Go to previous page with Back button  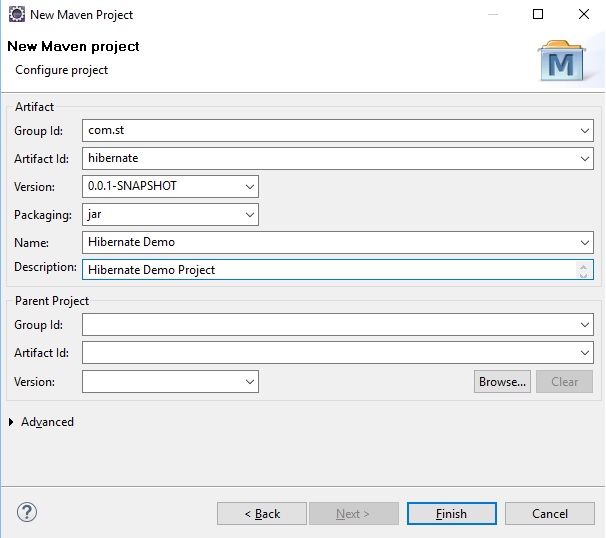[262, 514]
